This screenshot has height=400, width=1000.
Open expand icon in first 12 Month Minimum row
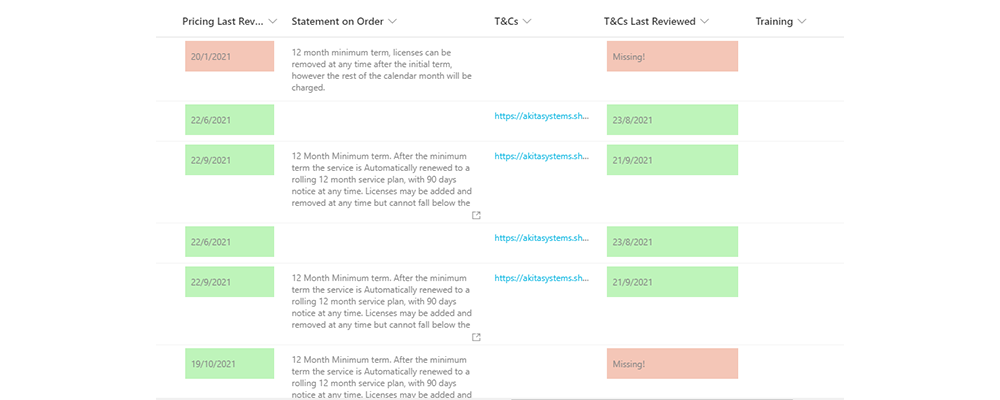476,216
